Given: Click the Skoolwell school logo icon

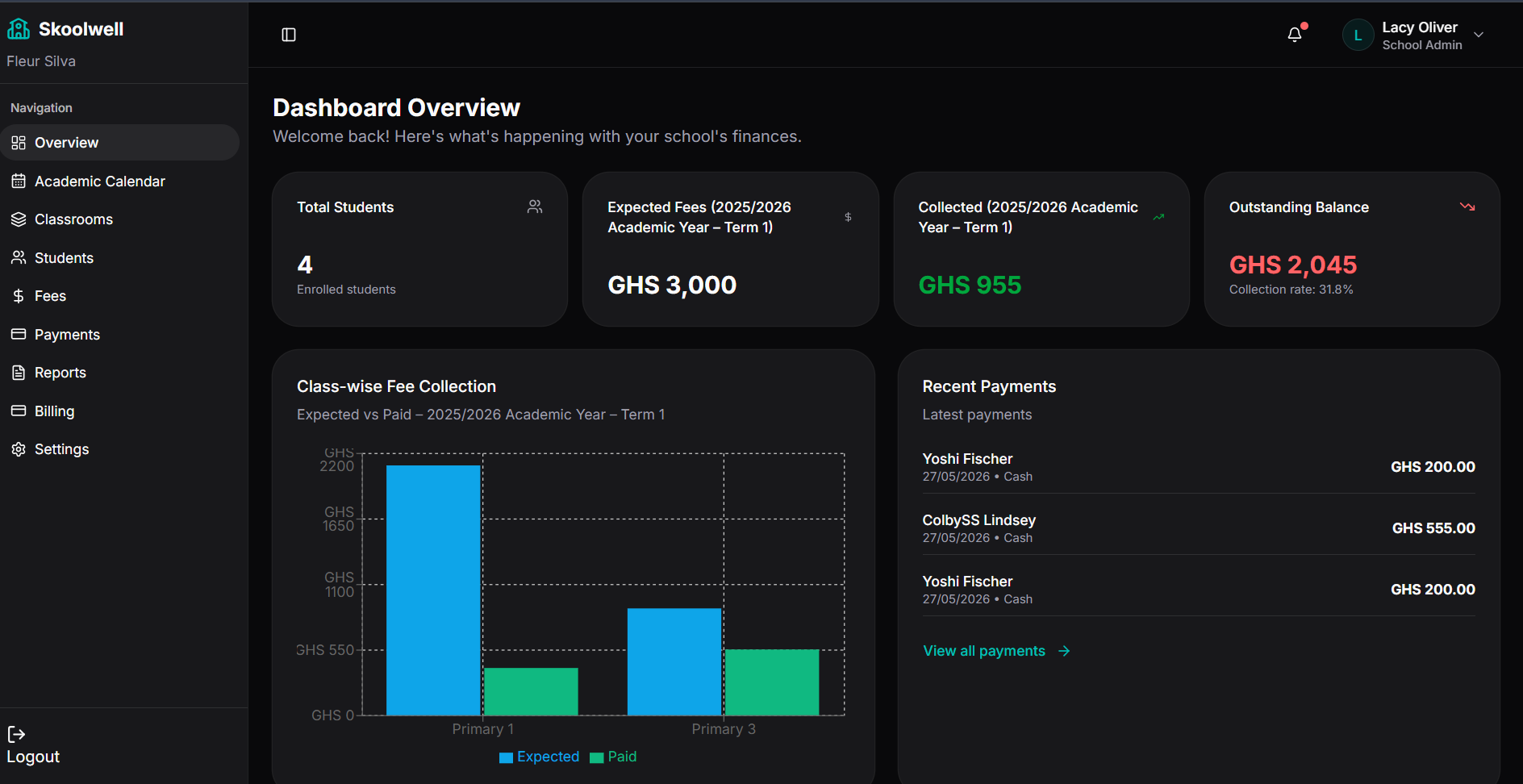Looking at the screenshot, I should click(x=19, y=29).
